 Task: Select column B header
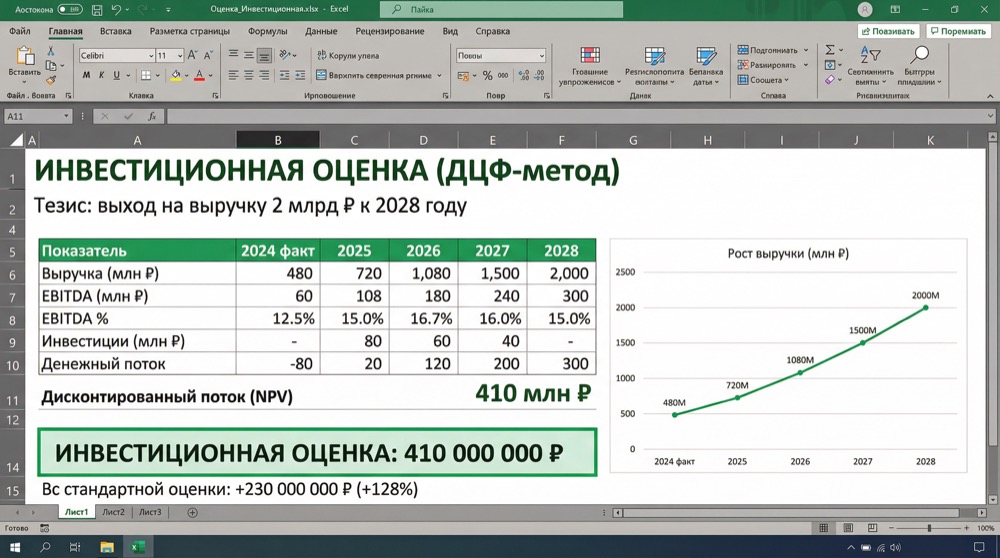pos(277,140)
